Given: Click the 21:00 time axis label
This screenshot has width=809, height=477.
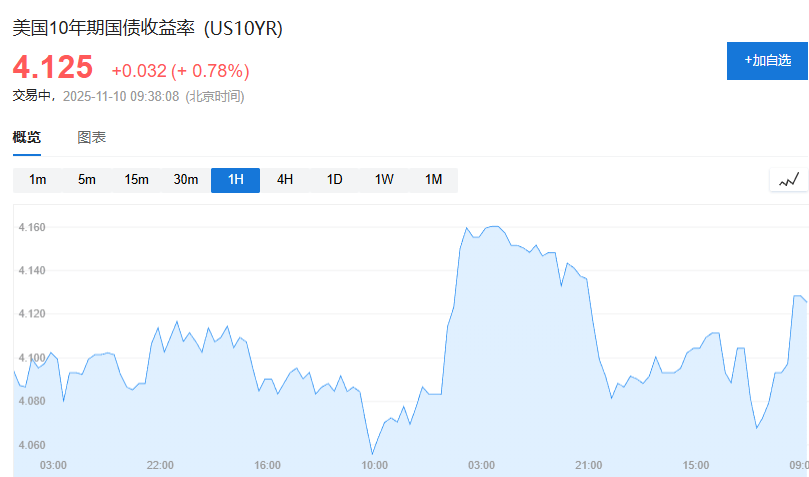Looking at the screenshot, I should point(588,465).
